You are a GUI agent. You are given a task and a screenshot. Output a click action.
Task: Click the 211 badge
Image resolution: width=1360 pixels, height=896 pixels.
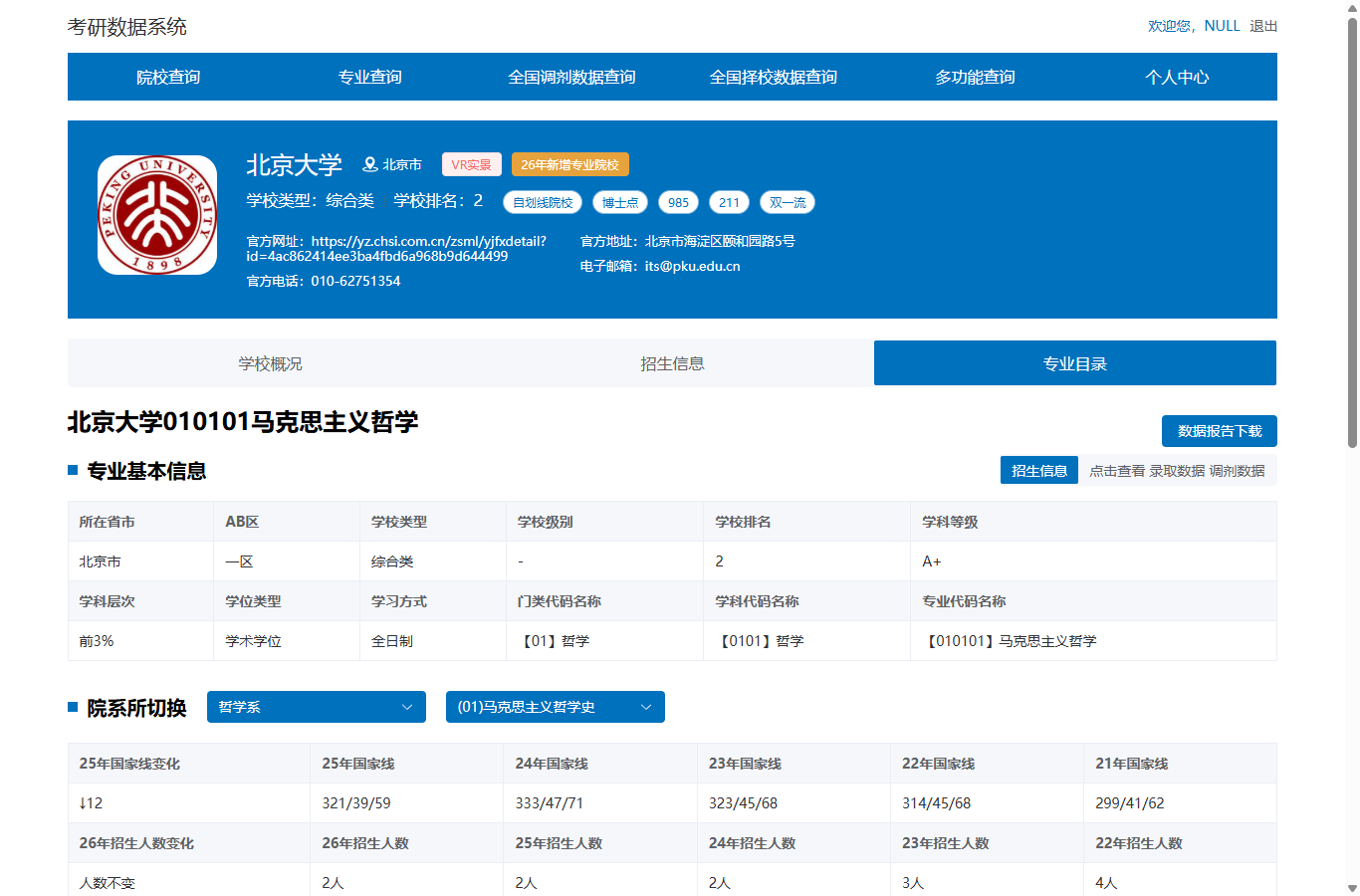pos(729,202)
